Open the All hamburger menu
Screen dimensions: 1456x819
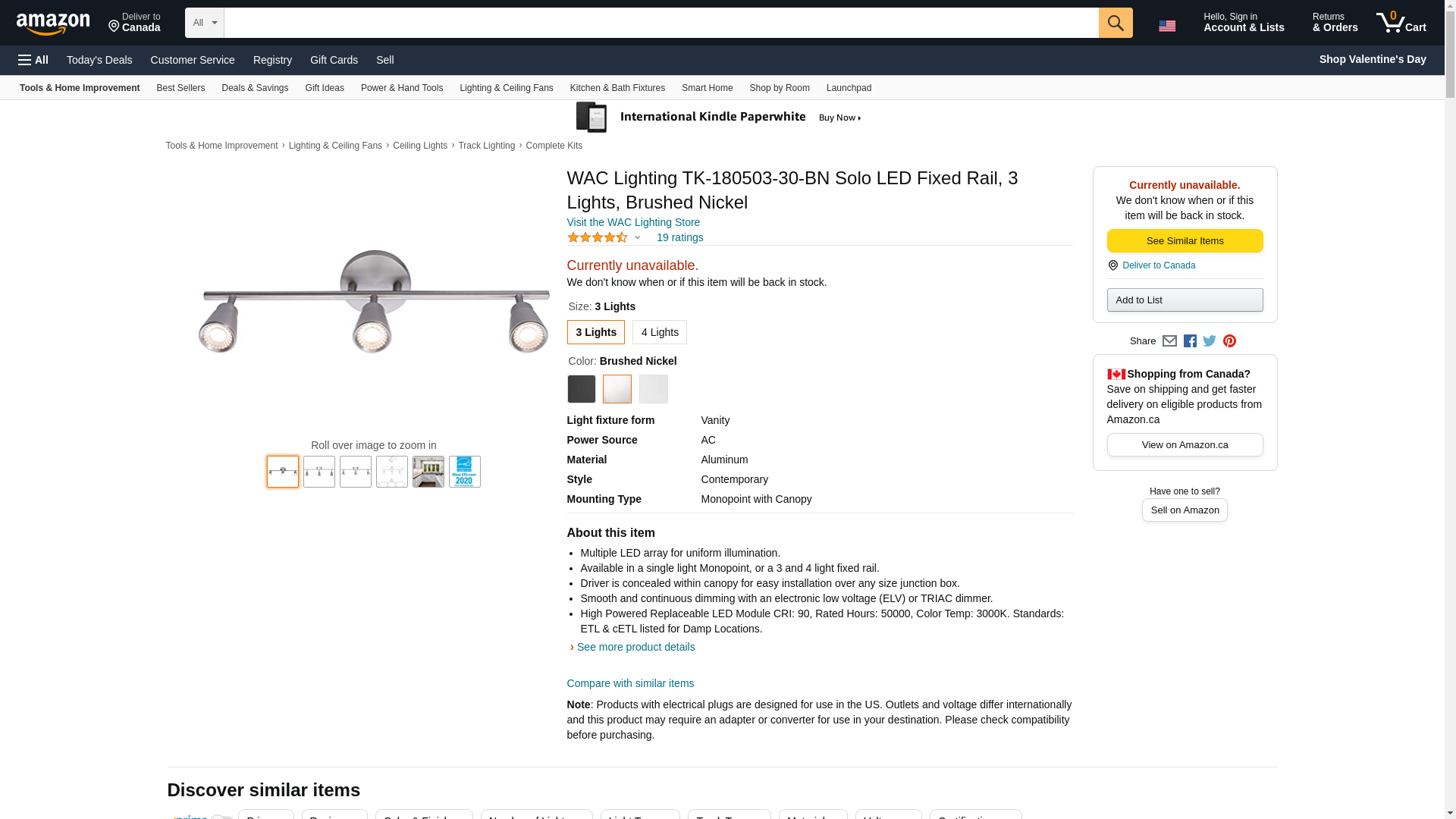click(33, 60)
